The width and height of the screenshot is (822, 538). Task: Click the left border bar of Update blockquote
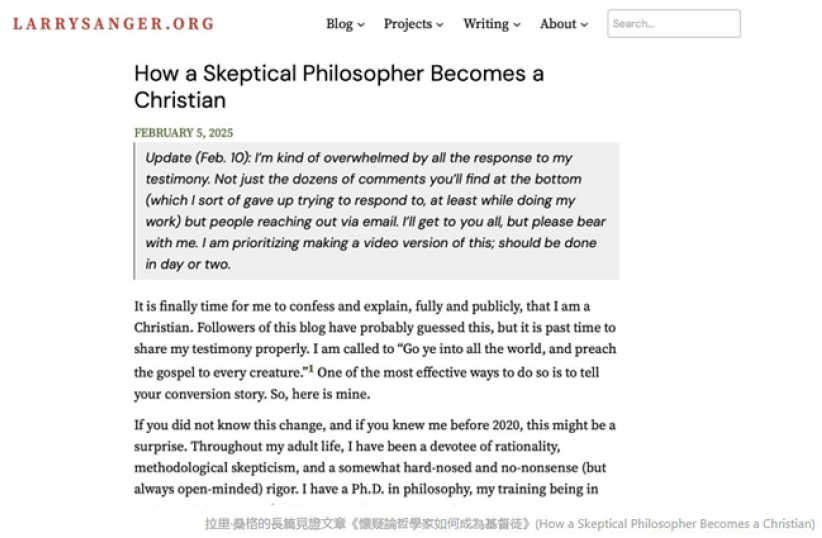tap(135, 211)
